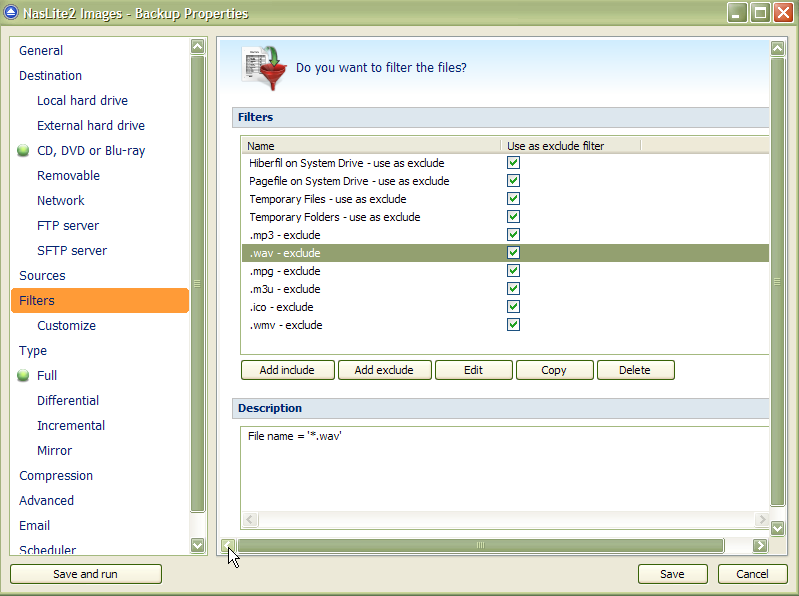
Task: Click main panel horizontal scrollbar thumb
Action: point(481,546)
